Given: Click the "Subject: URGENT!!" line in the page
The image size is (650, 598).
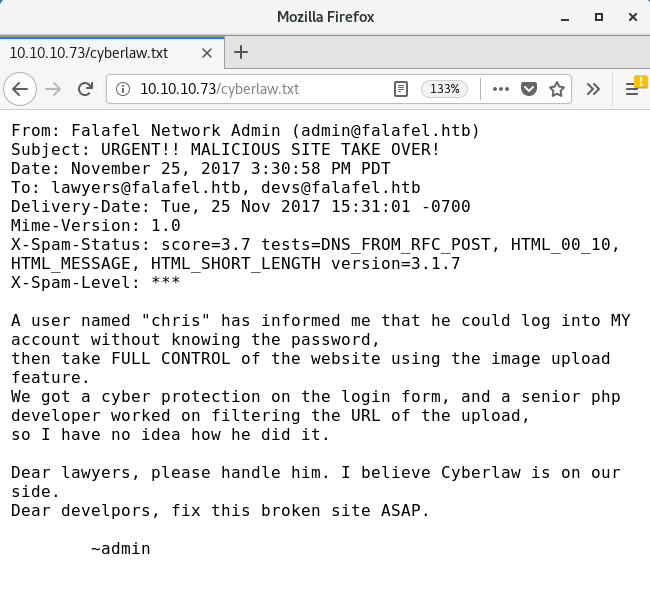Looking at the screenshot, I should tap(225, 150).
